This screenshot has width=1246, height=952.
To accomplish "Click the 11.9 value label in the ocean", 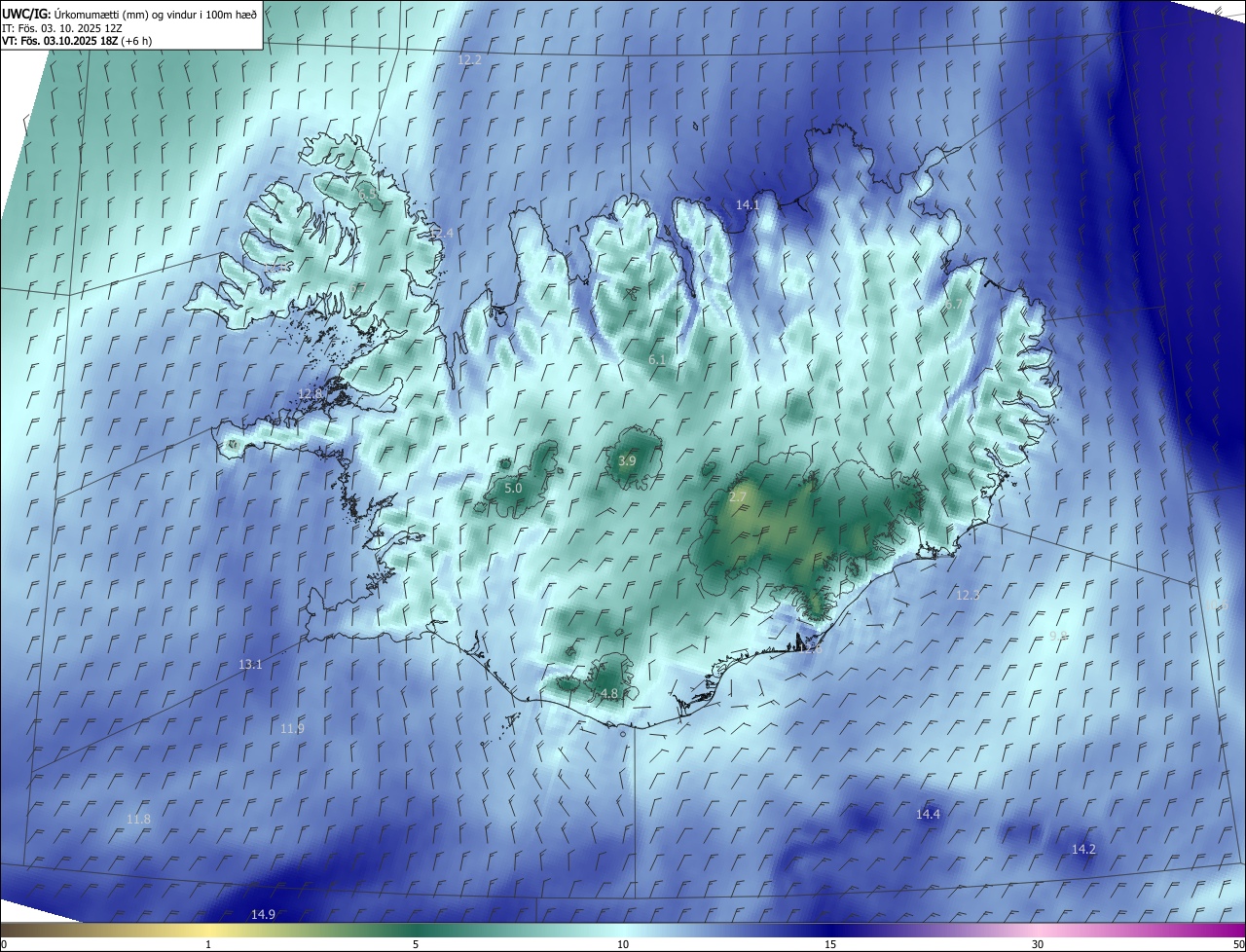I will tap(292, 728).
